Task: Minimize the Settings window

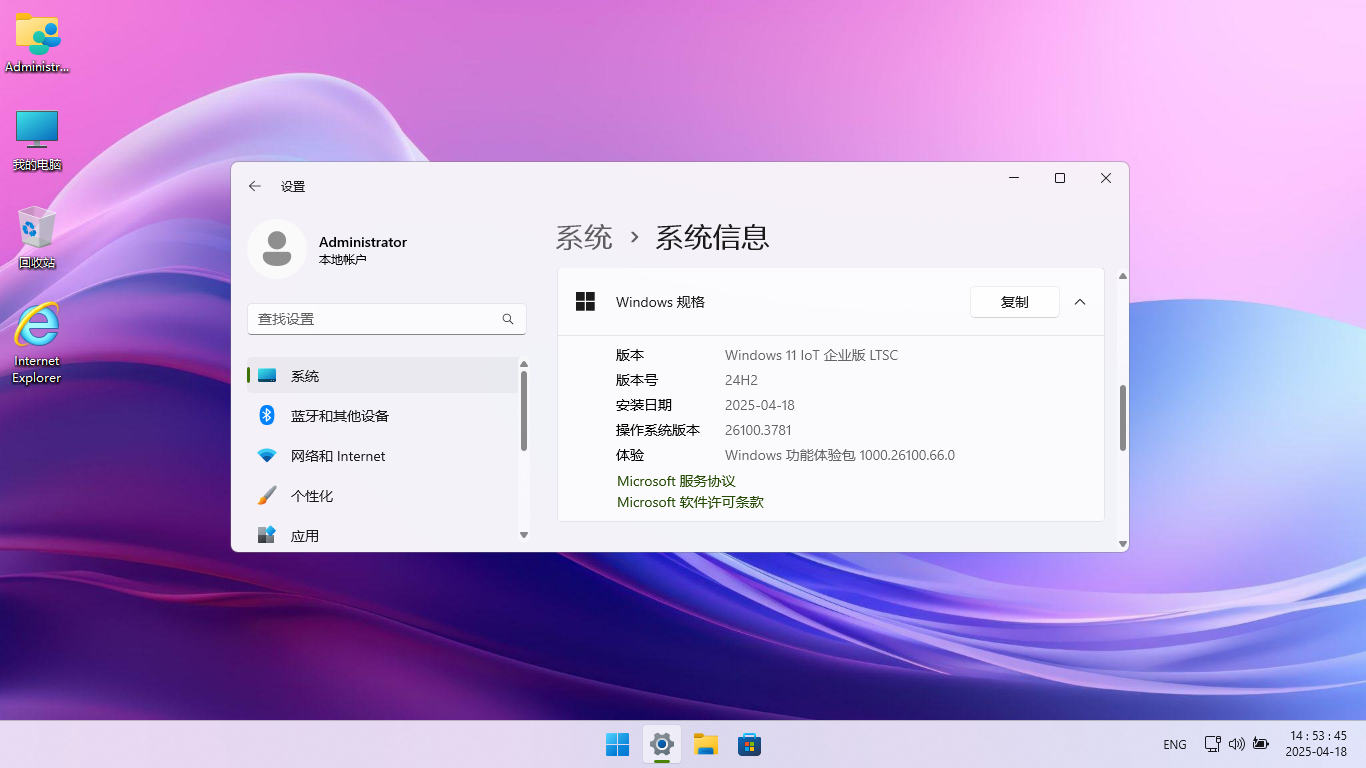Action: (1014, 178)
